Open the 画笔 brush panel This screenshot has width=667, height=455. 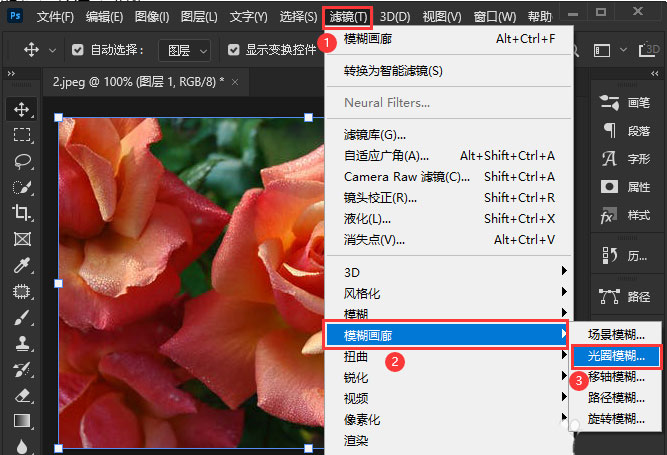[x=625, y=102]
